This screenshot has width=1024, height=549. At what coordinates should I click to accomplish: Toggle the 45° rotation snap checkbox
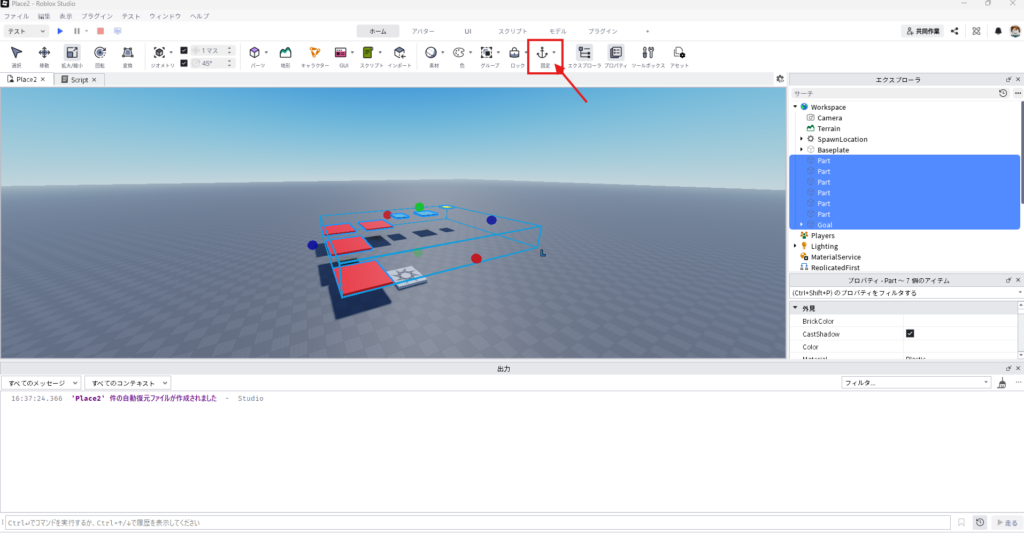(184, 61)
